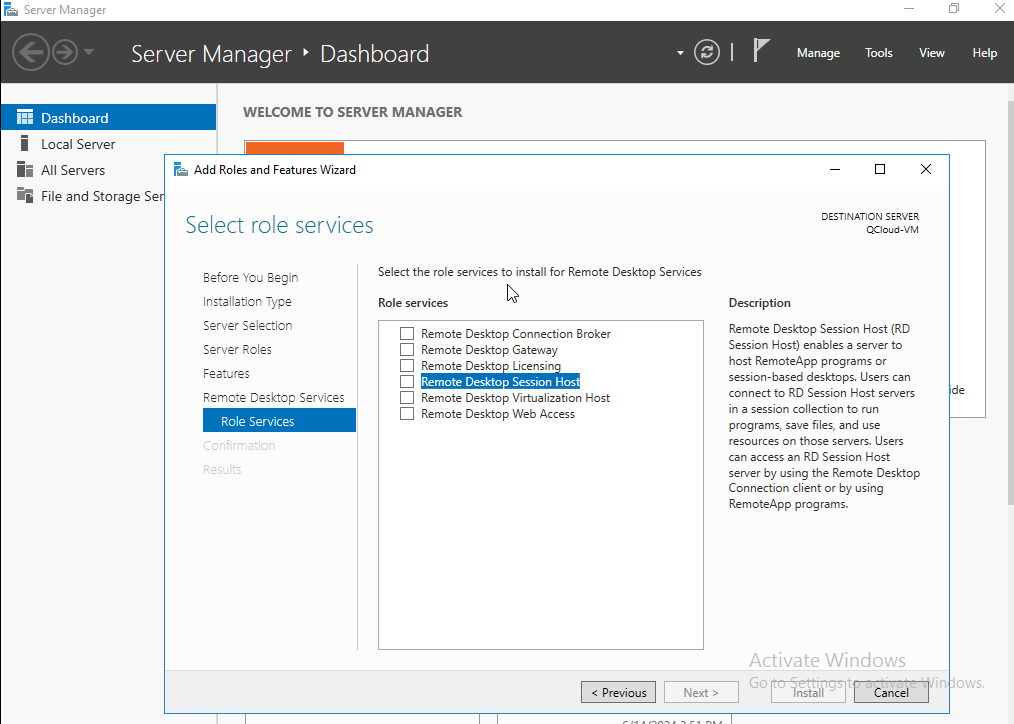Click the File and Storage Services icon

25,195
